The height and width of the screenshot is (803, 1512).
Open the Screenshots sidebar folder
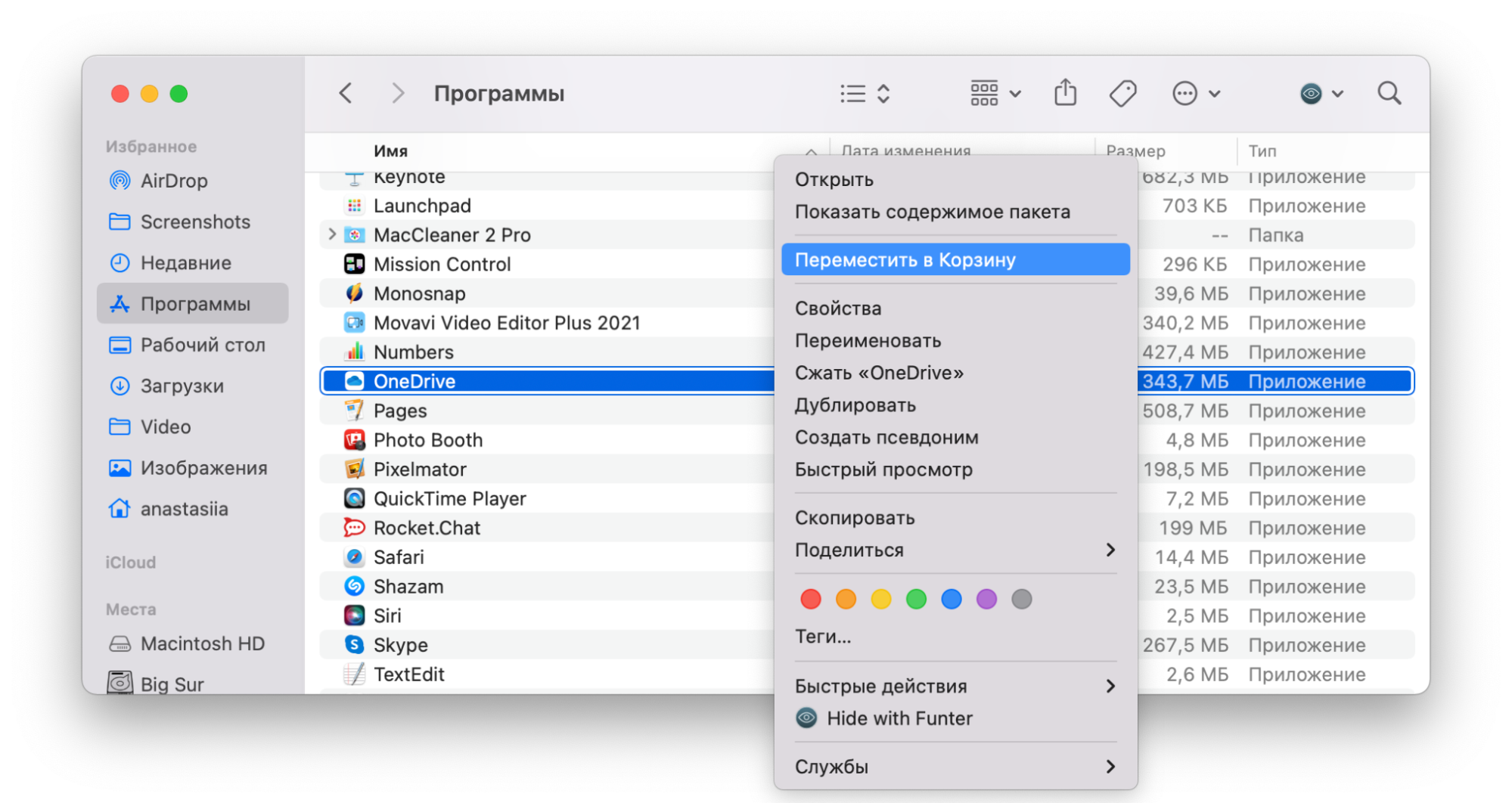point(193,222)
